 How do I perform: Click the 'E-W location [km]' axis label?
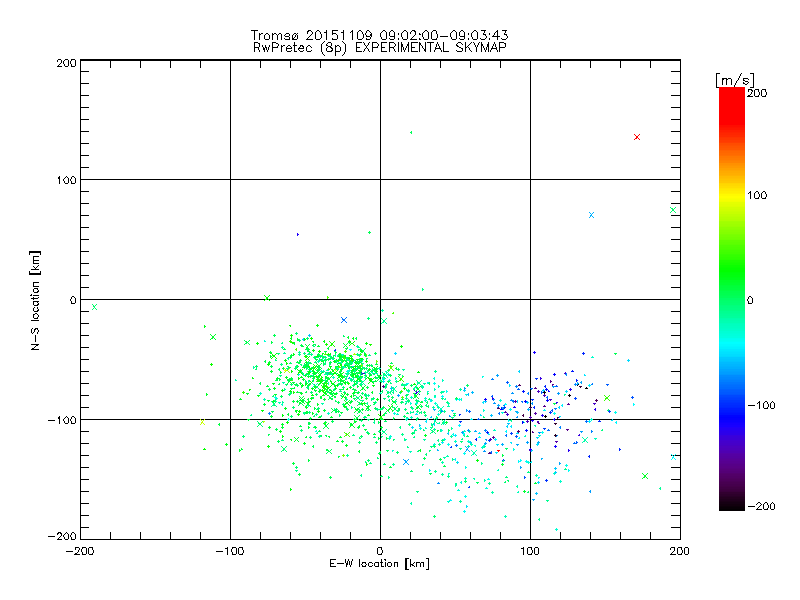click(379, 563)
